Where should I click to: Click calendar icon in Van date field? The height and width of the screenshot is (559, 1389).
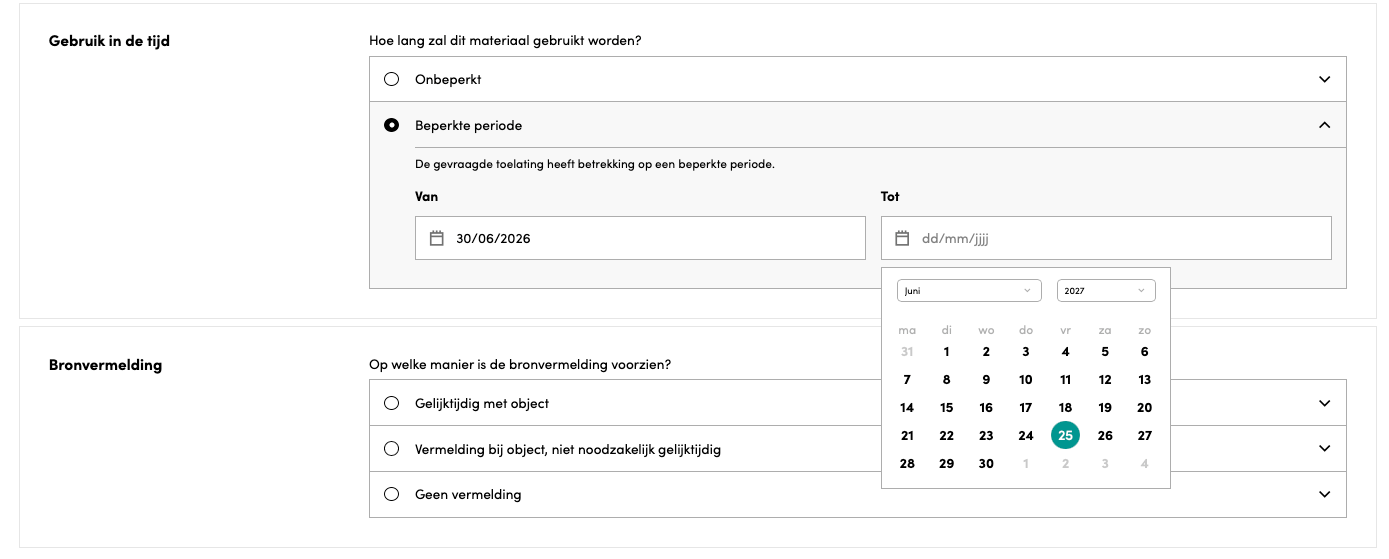pos(436,238)
